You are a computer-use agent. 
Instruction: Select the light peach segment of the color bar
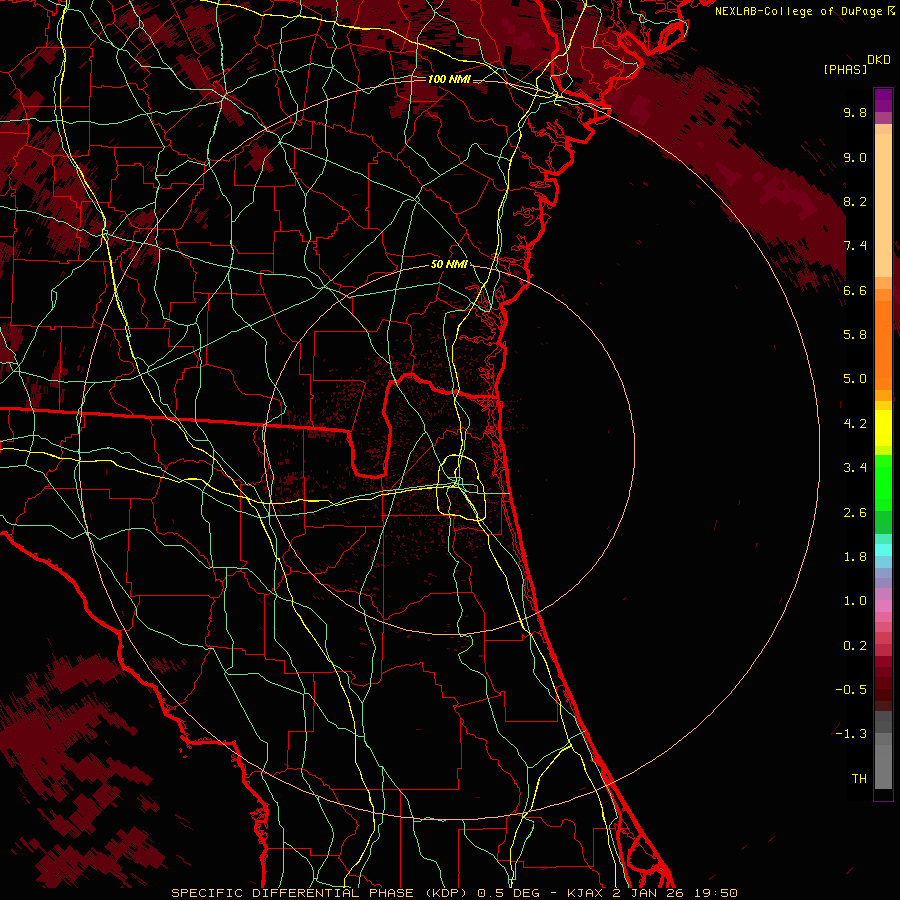click(883, 205)
